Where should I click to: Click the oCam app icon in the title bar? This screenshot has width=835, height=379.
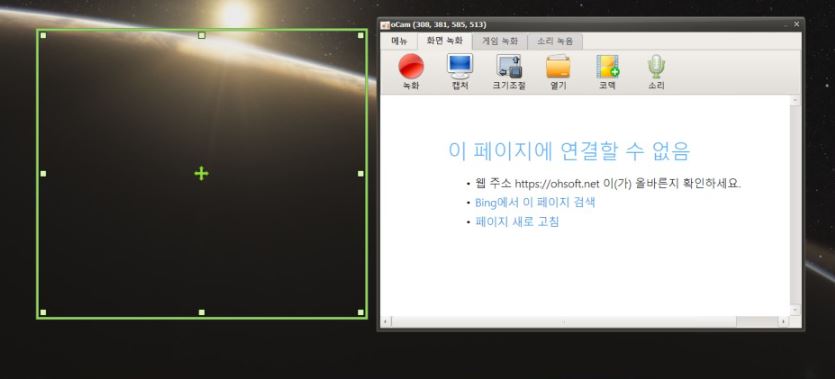coord(385,25)
